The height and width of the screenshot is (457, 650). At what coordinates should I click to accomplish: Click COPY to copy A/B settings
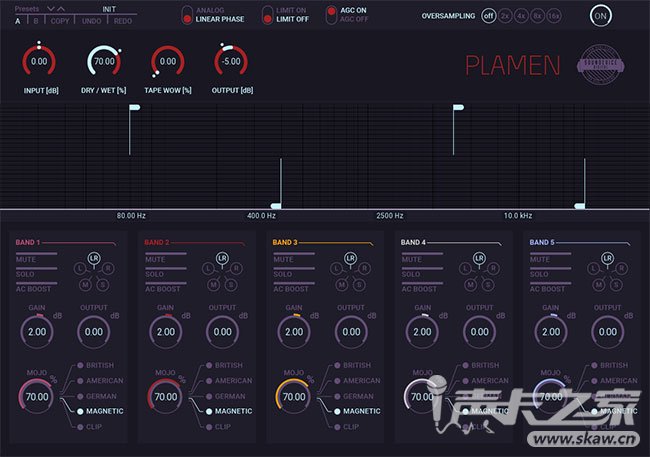(60, 21)
